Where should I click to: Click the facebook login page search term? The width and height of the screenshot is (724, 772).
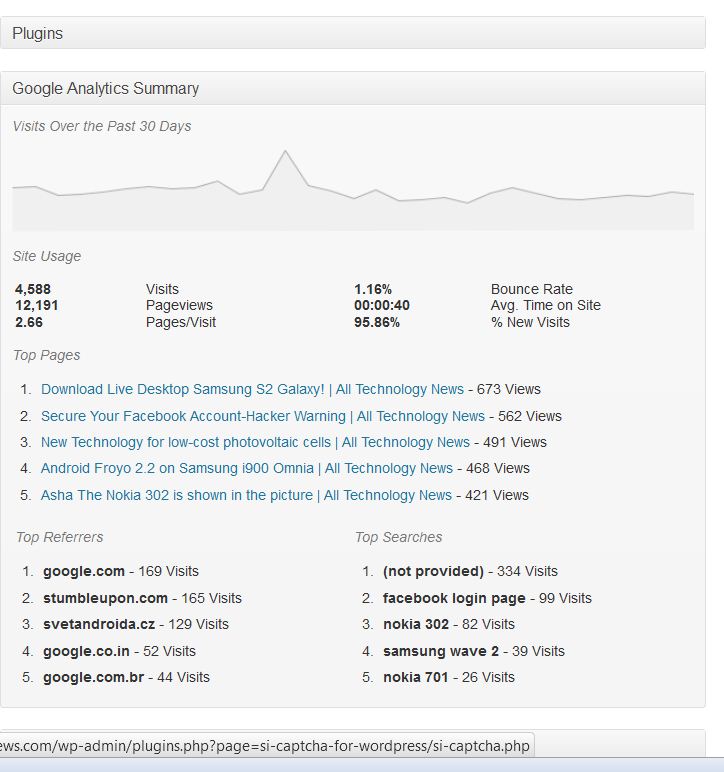(454, 598)
